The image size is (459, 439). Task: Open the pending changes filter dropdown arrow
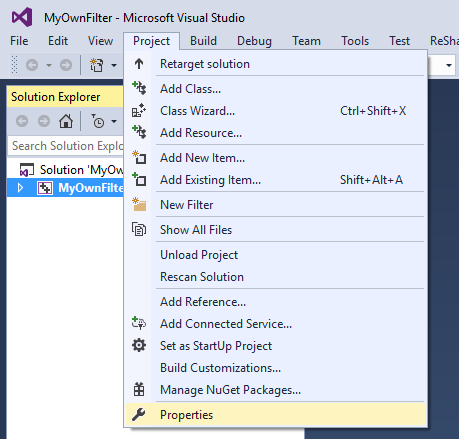(114, 121)
